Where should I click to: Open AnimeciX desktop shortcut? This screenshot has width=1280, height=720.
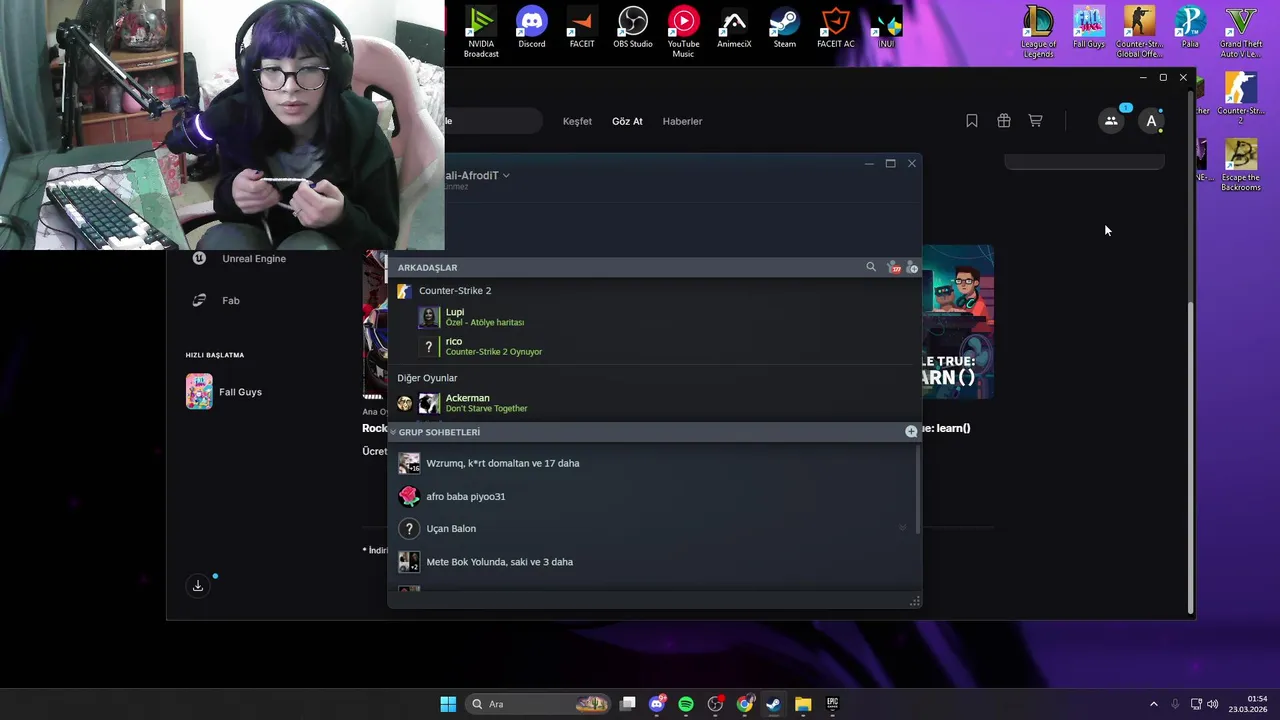click(x=734, y=28)
